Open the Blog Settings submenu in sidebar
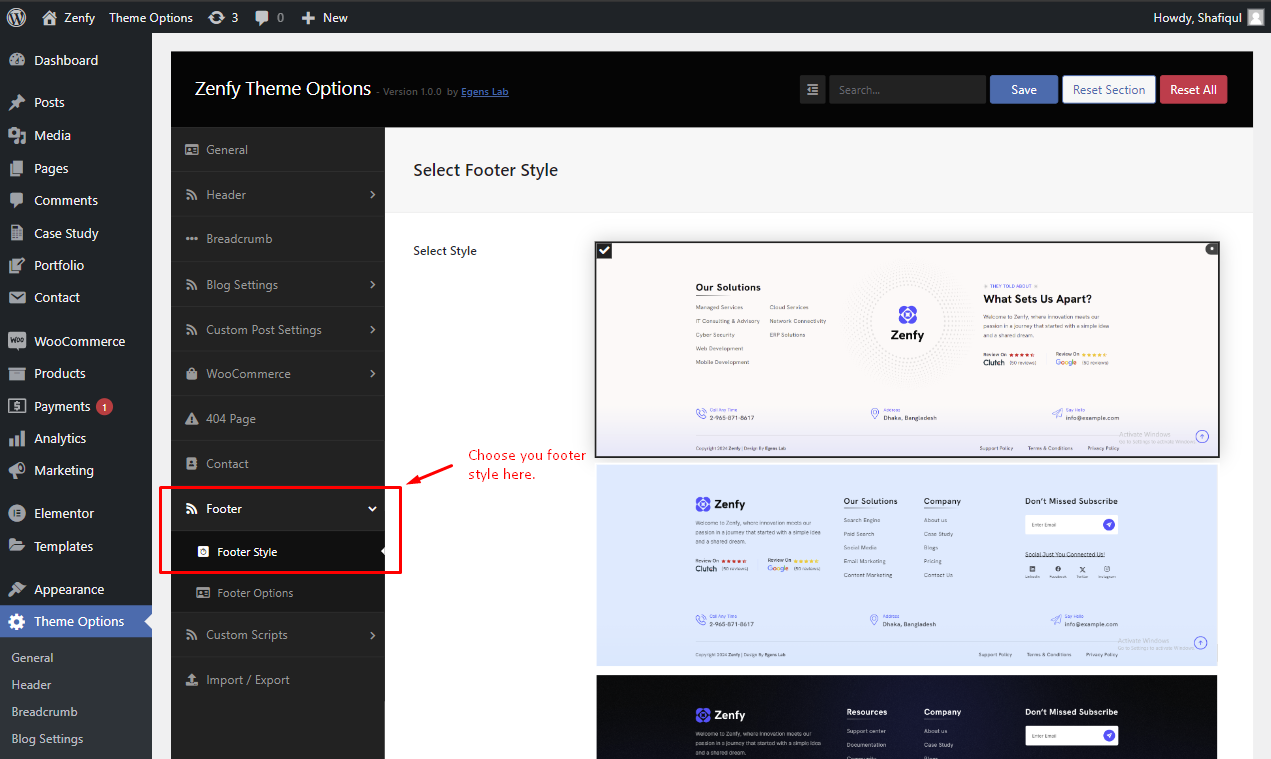This screenshot has height=759, width=1271. click(x=47, y=739)
